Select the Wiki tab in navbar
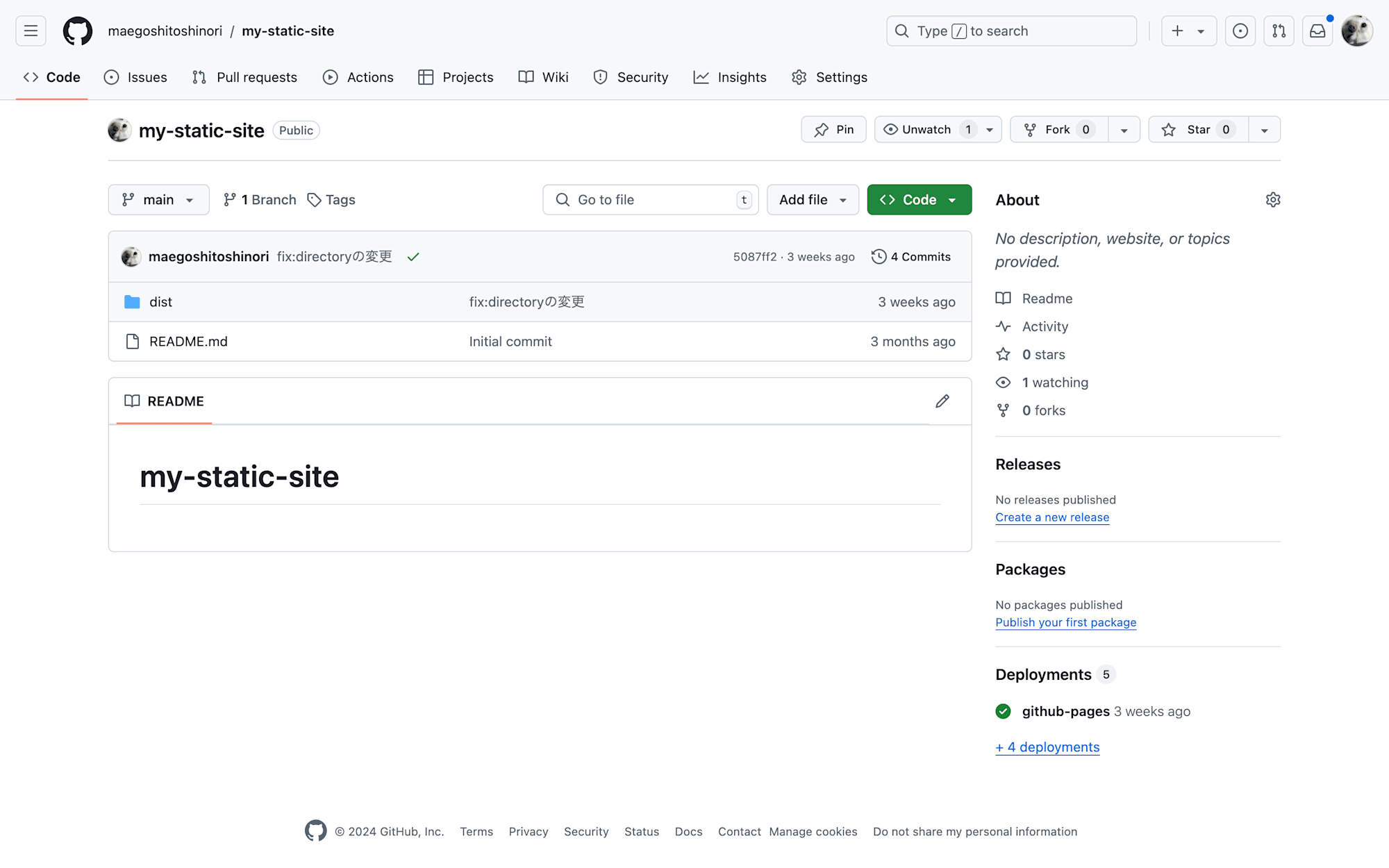This screenshot has width=1389, height=868. point(555,77)
